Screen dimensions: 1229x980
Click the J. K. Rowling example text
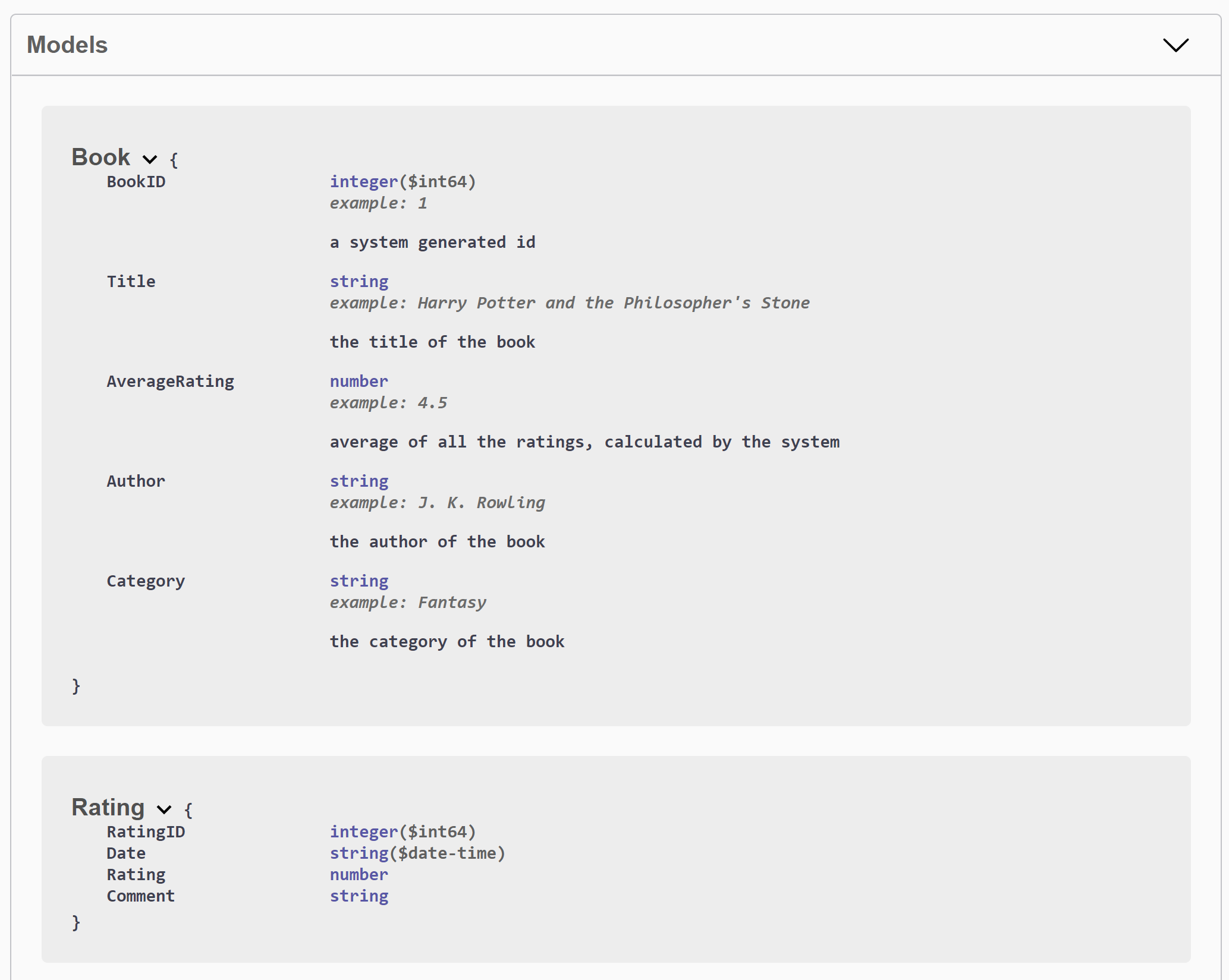click(x=480, y=503)
